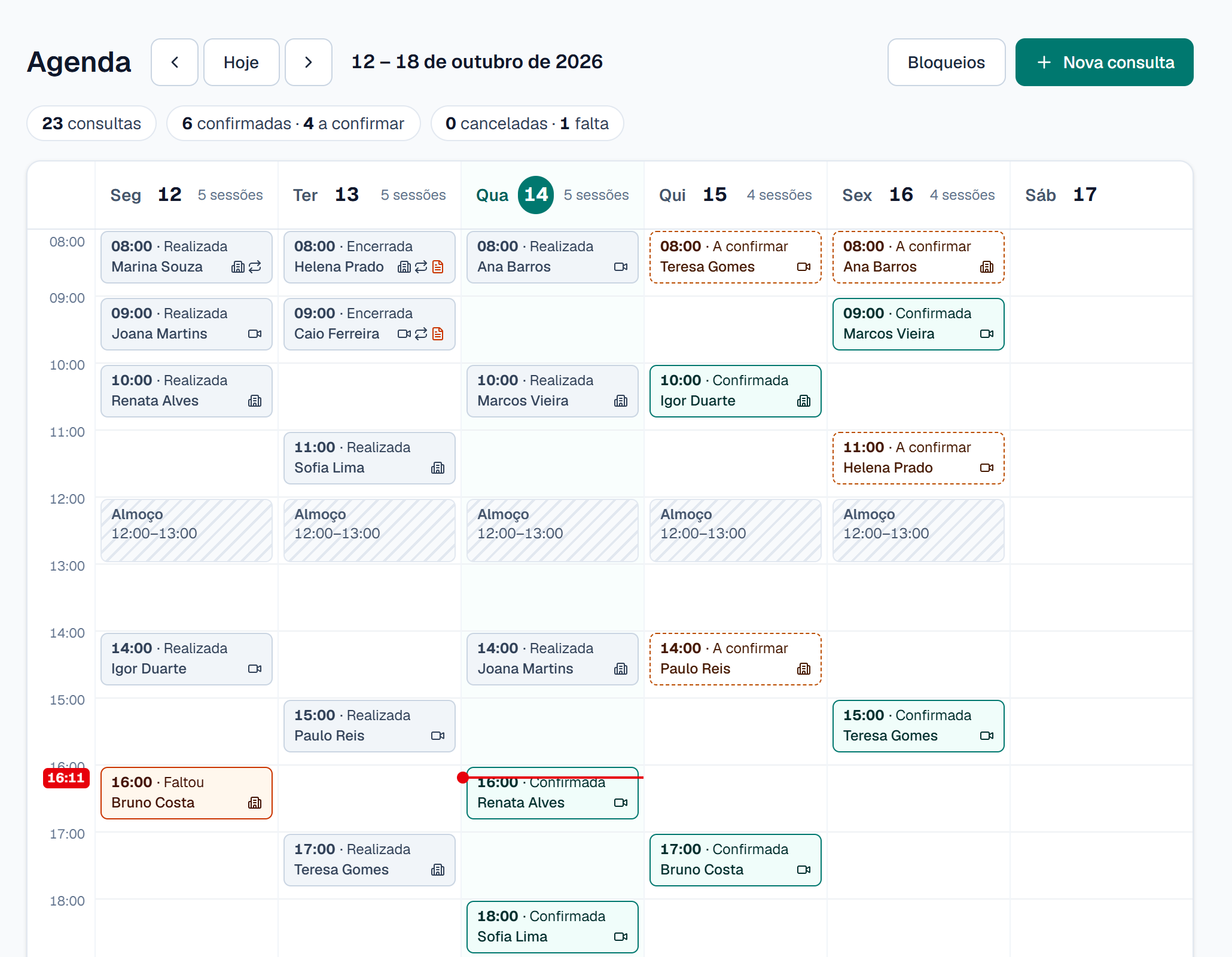Image resolution: width=1232 pixels, height=957 pixels.
Task: Open Renata Alves' 16:00 Confirmada appointment
Action: (x=553, y=793)
